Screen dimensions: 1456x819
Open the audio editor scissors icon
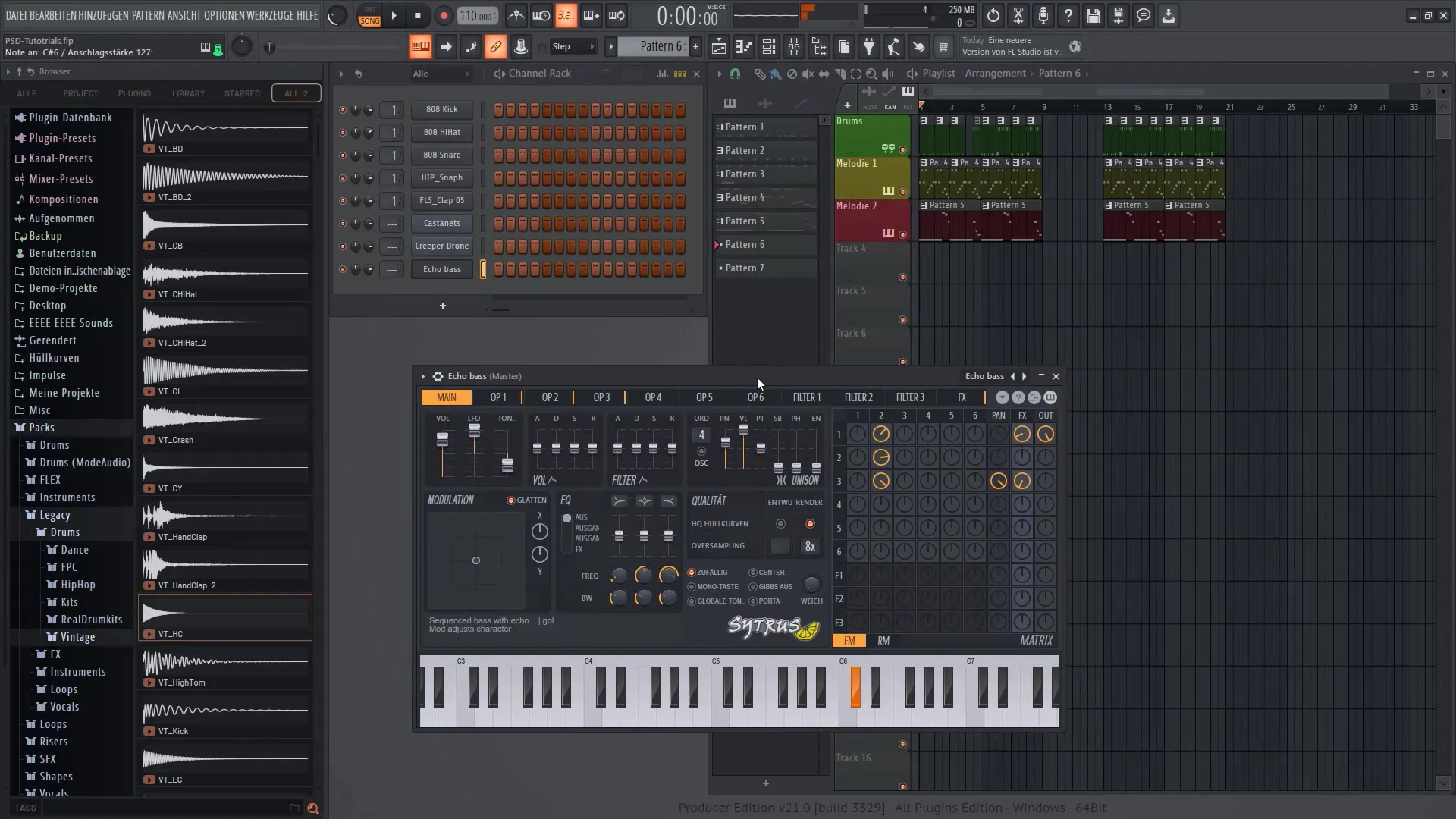click(1018, 15)
